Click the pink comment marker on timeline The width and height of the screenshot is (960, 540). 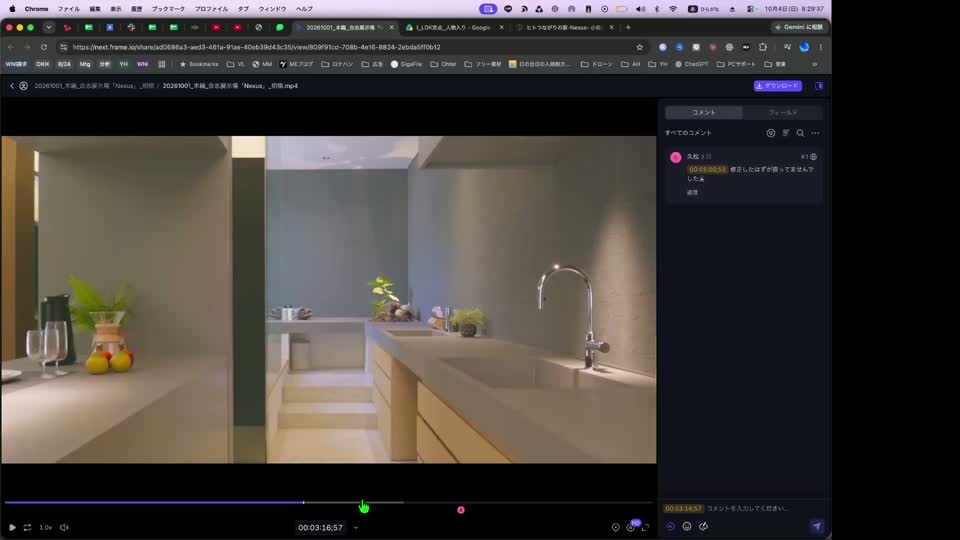point(461,509)
